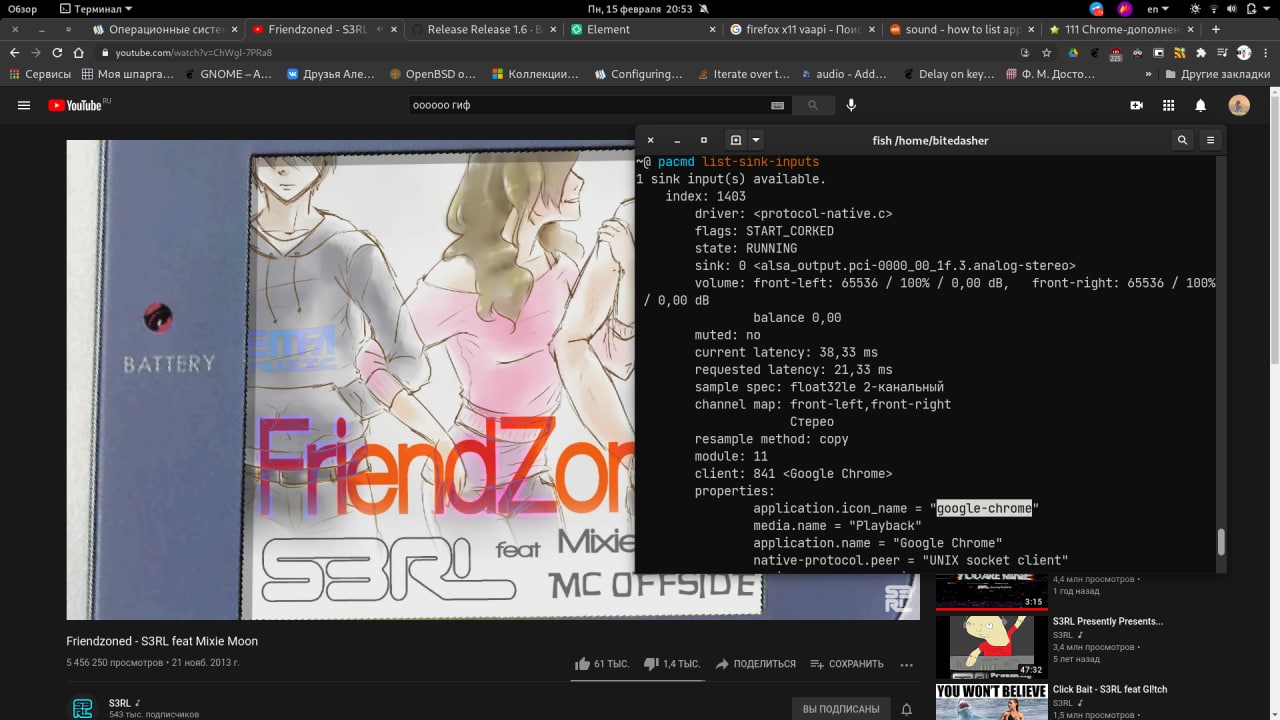Screen dimensions: 1280x720
Task: Click the СОХРАНИТЬ save button
Action: coord(847,664)
